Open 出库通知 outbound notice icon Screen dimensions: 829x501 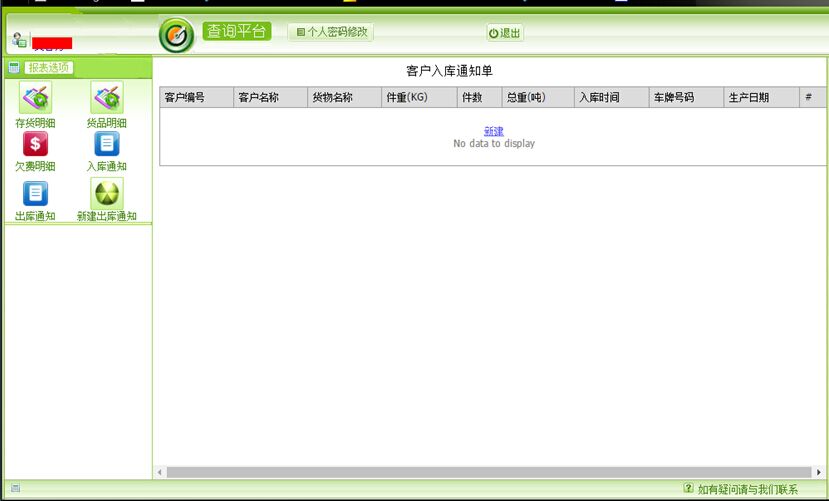coord(35,194)
